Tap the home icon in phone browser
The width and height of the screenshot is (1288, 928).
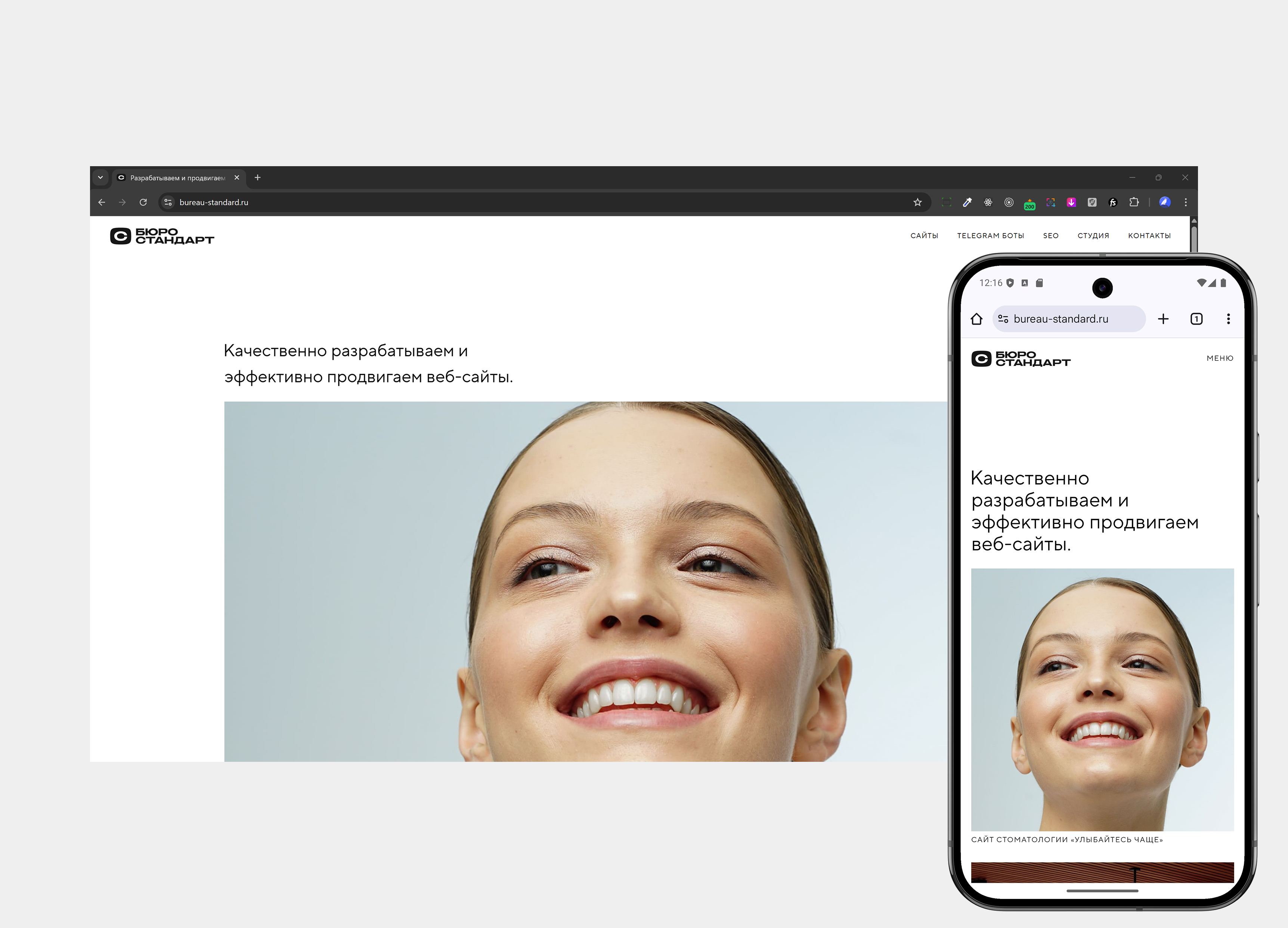point(976,319)
